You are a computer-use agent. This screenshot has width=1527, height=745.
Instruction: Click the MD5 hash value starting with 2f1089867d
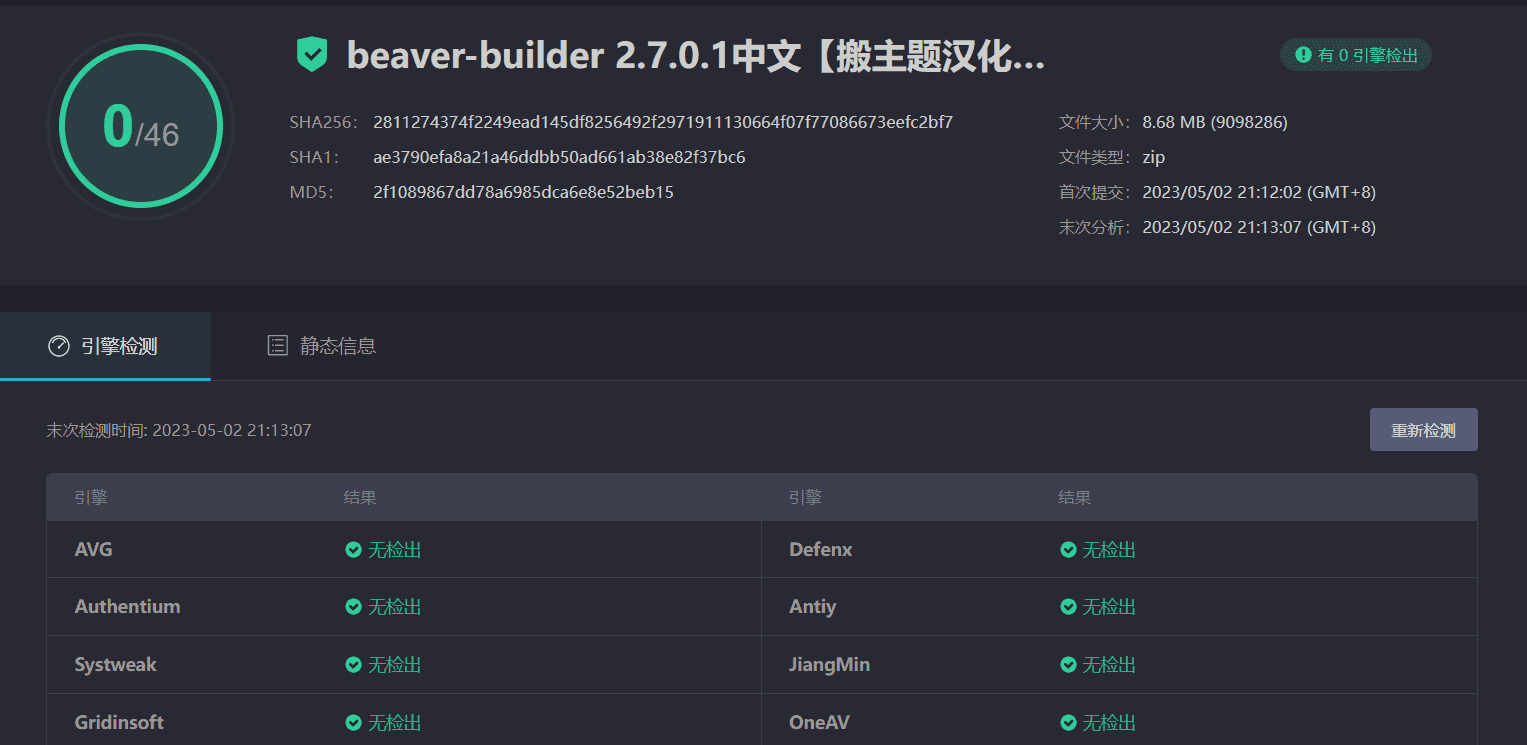click(x=523, y=192)
